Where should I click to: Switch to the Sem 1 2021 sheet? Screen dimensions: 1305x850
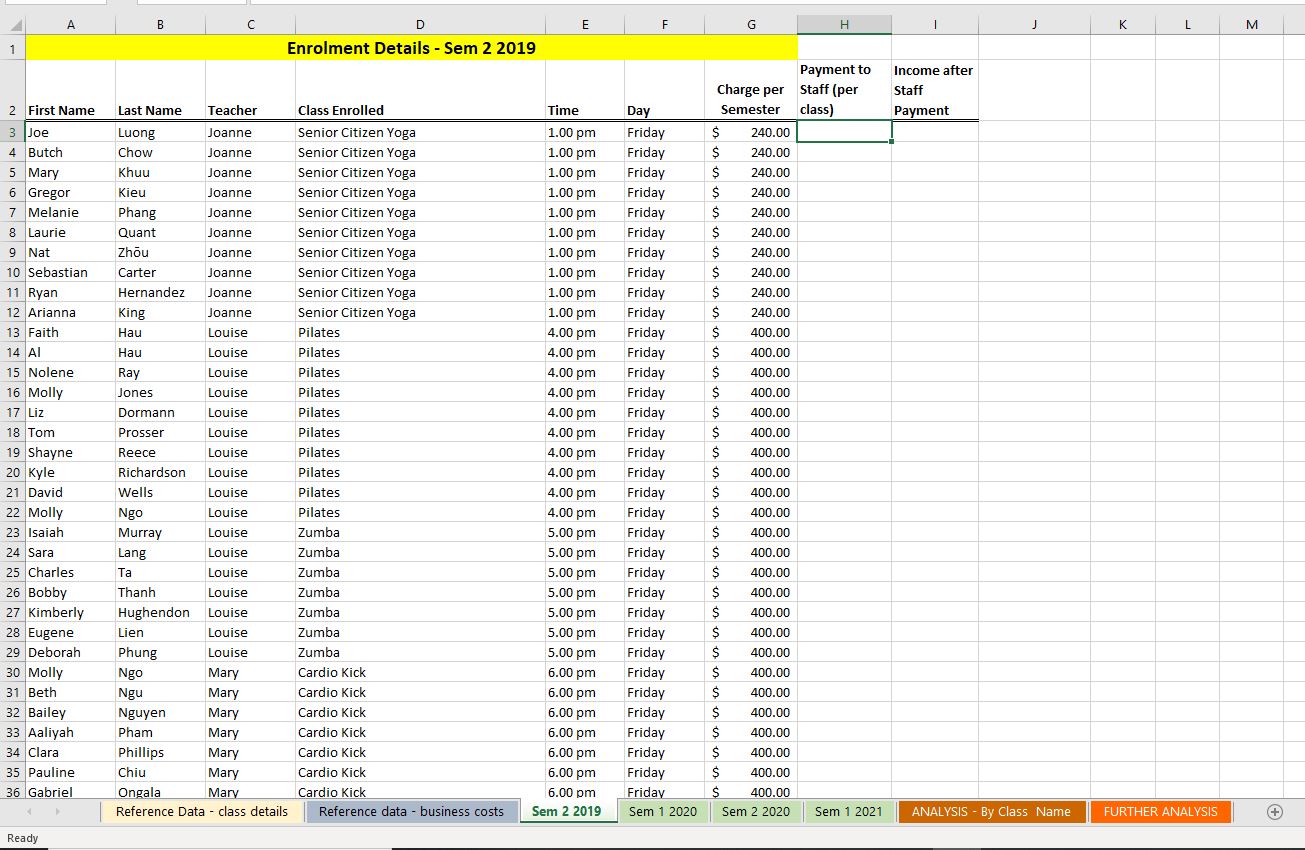[848, 811]
